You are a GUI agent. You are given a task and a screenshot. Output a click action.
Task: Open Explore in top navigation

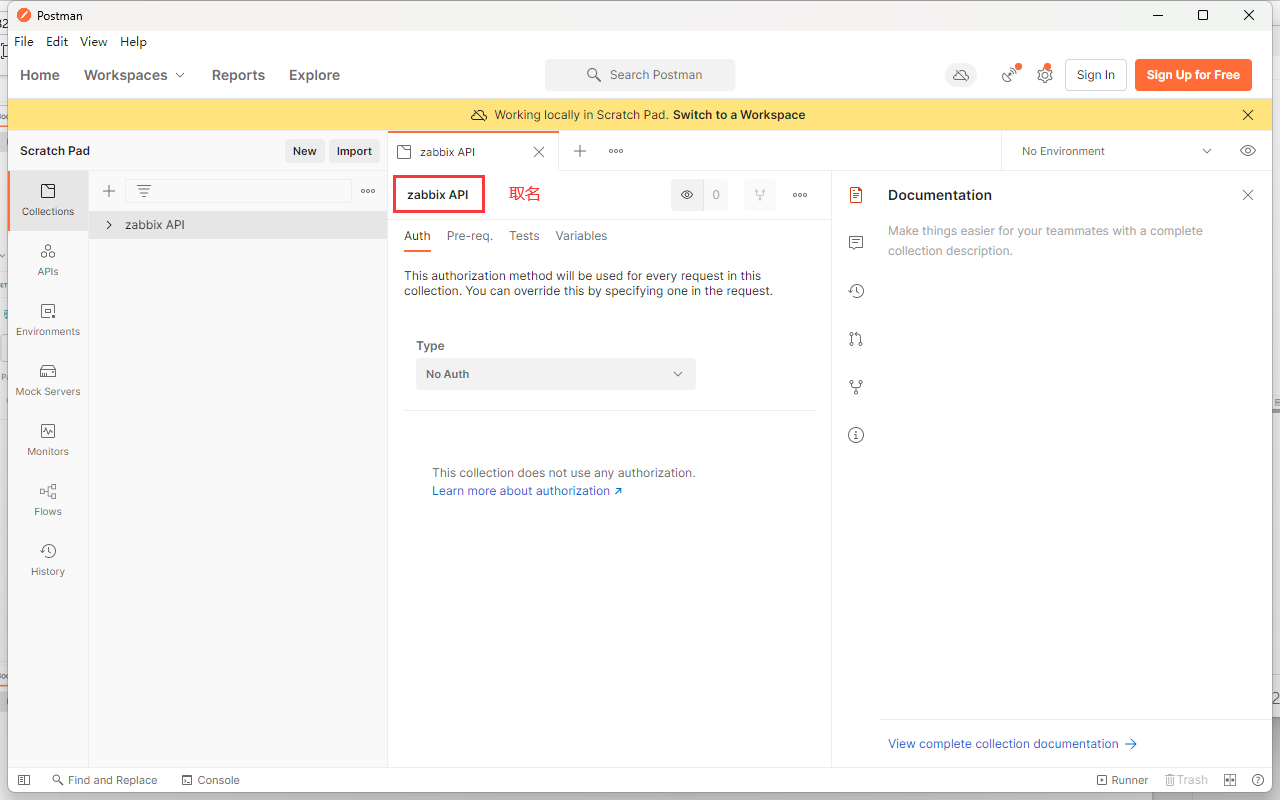[x=314, y=75]
